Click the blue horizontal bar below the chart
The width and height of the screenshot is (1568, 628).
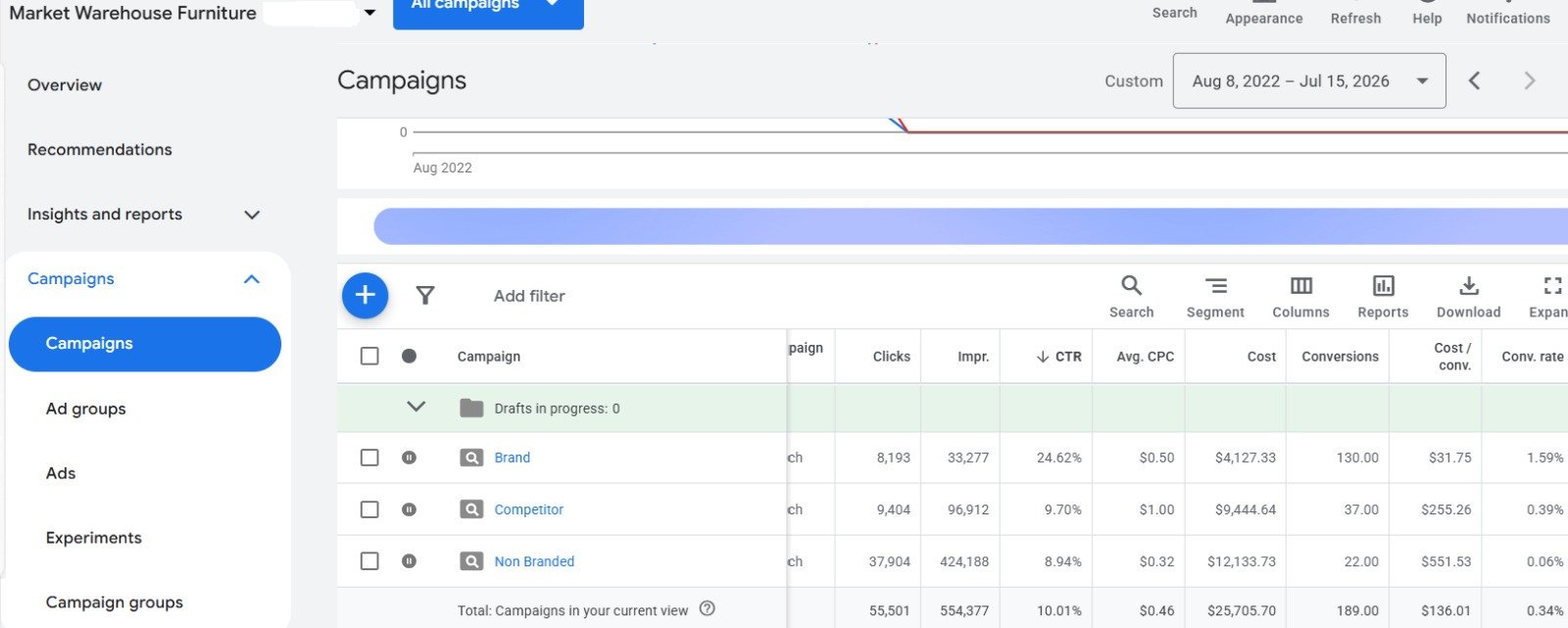pos(970,226)
